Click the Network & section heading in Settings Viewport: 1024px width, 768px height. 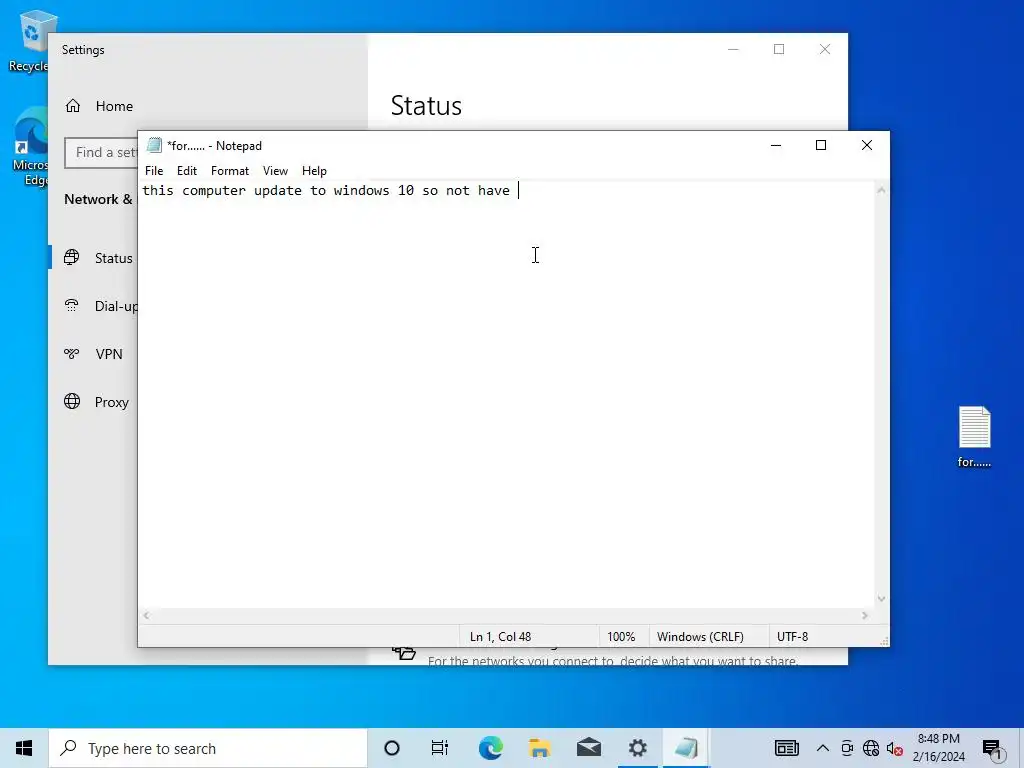tap(98, 199)
